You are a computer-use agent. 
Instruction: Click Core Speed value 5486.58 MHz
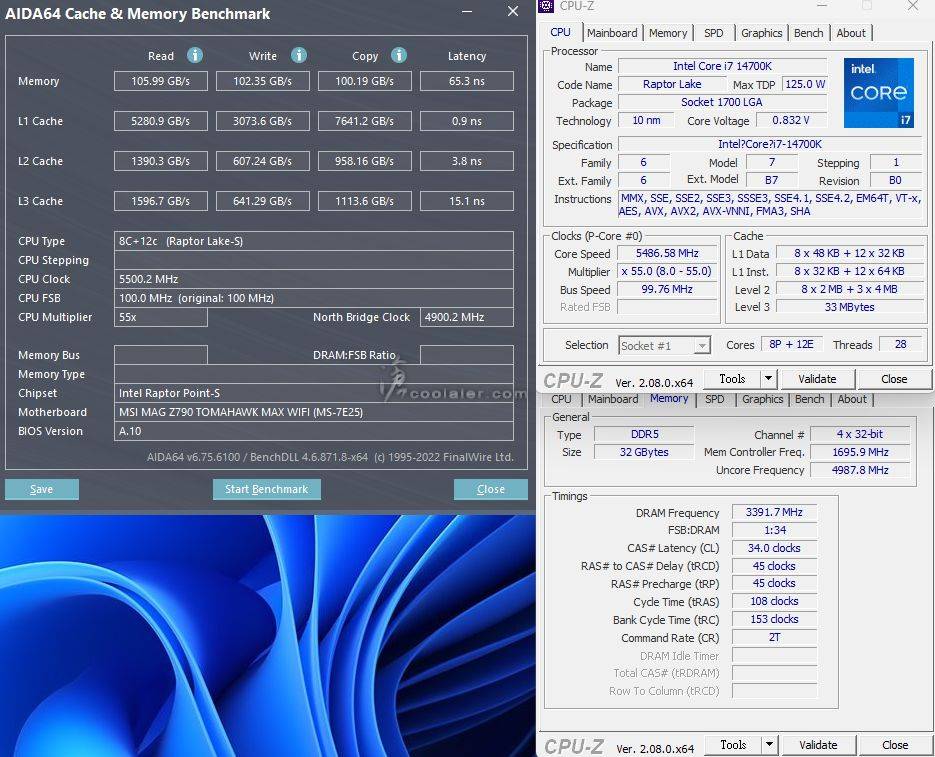click(667, 254)
